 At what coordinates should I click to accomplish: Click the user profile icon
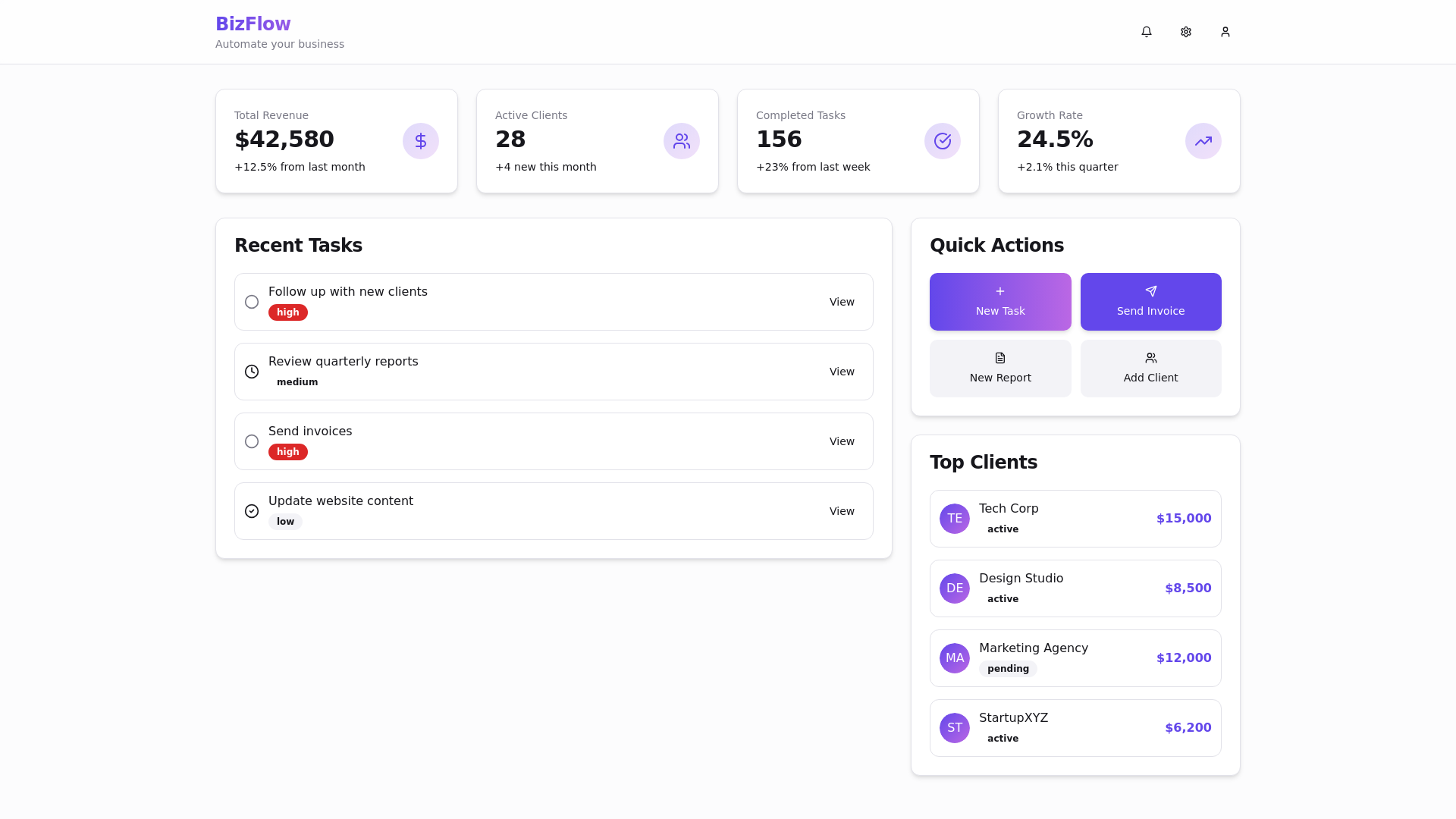[1225, 32]
